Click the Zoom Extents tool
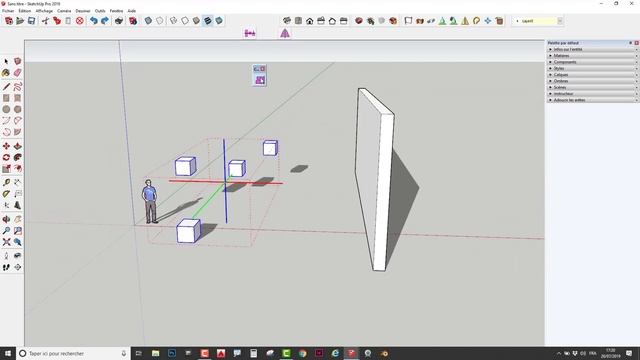 [x=6, y=242]
